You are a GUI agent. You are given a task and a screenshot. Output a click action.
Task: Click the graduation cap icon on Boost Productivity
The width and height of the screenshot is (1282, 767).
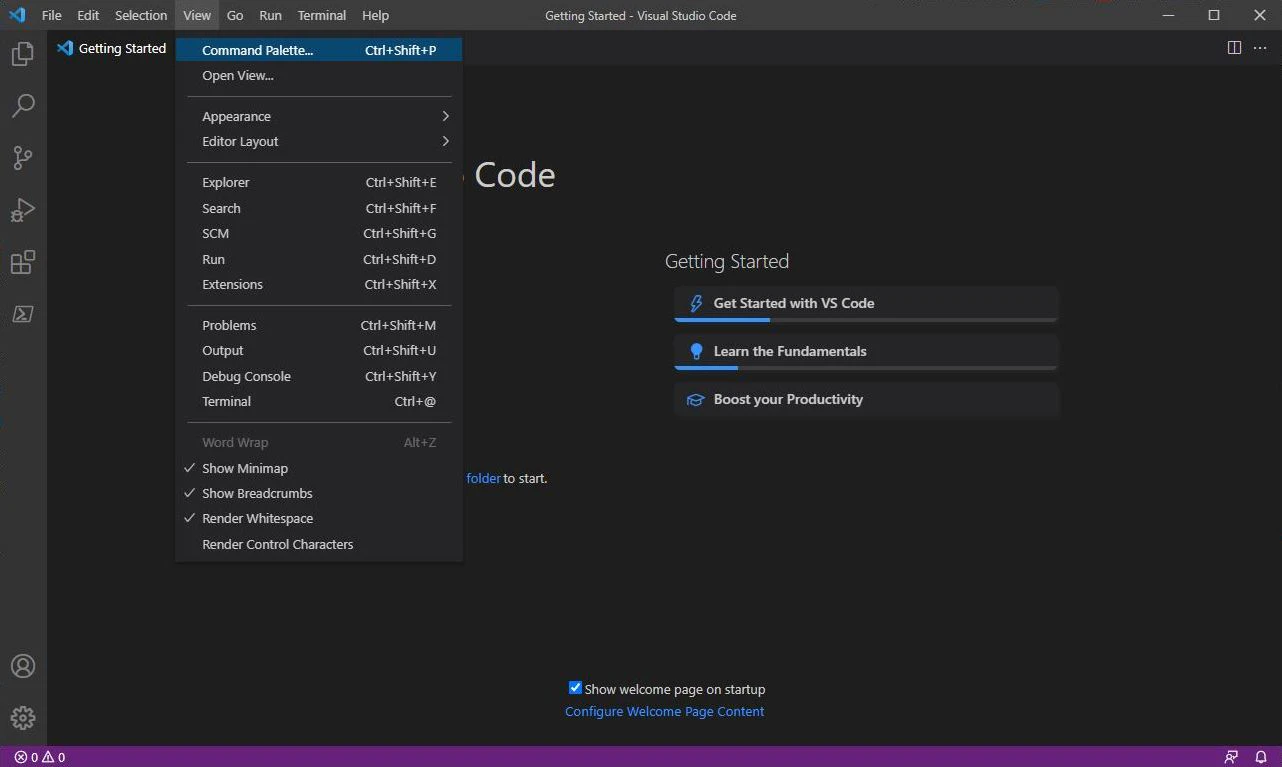pyautogui.click(x=696, y=400)
